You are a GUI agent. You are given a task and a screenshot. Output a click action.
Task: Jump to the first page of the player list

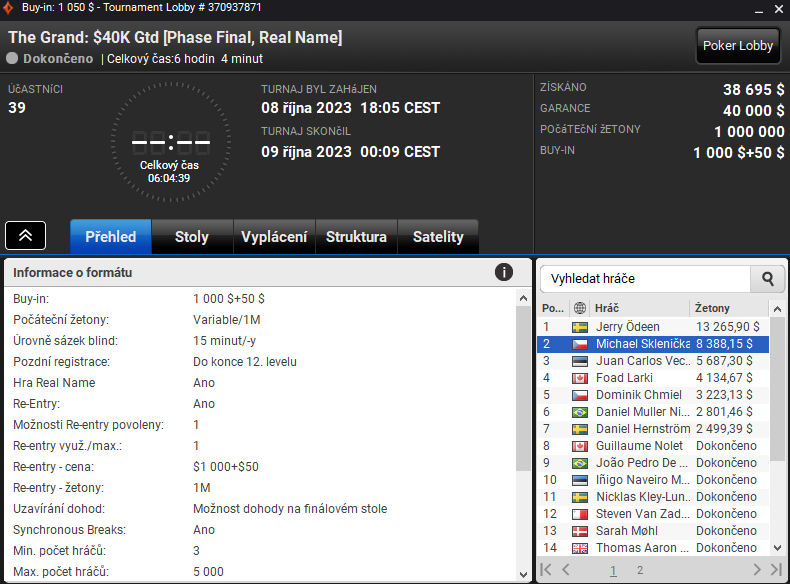pos(546,569)
